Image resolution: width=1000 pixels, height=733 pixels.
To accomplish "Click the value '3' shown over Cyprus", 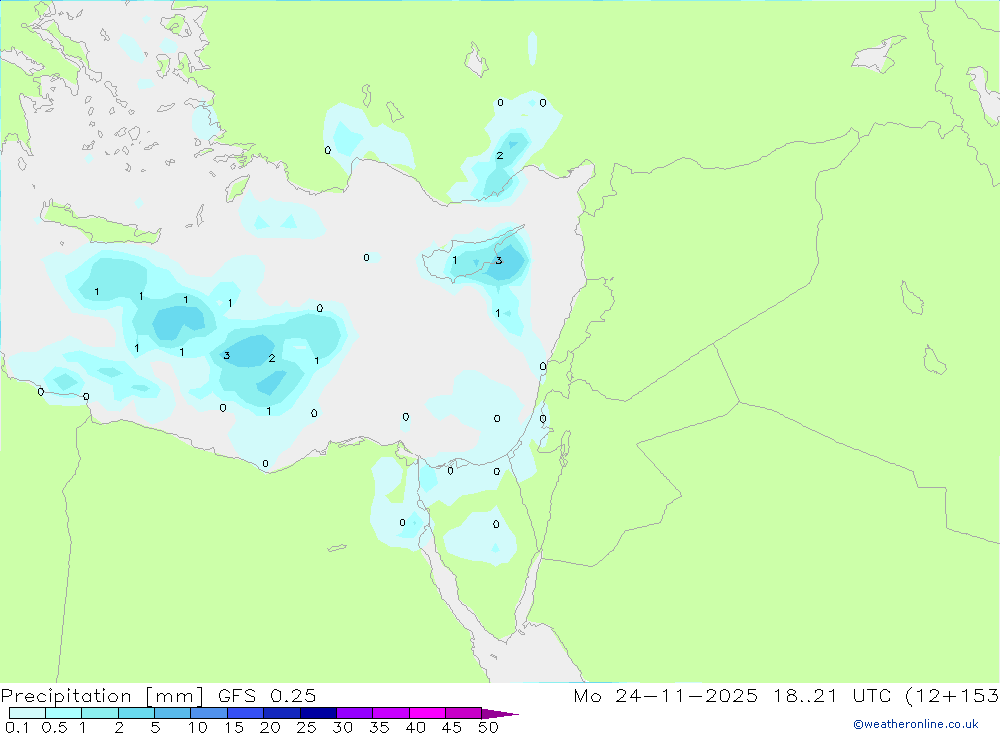I will 499,260.
